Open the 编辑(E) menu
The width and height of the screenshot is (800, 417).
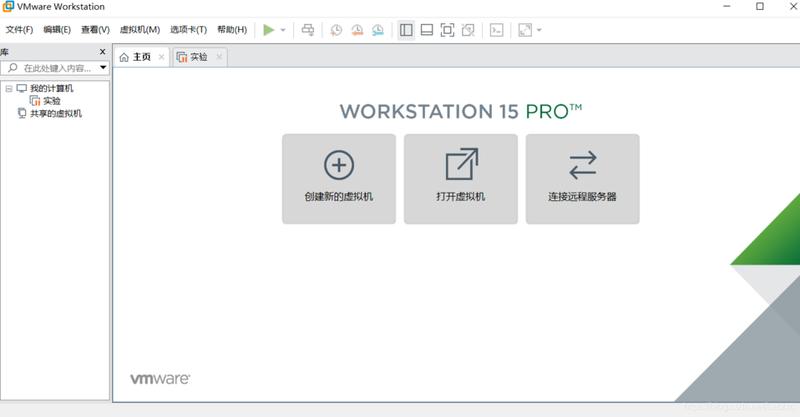pyautogui.click(x=57, y=30)
